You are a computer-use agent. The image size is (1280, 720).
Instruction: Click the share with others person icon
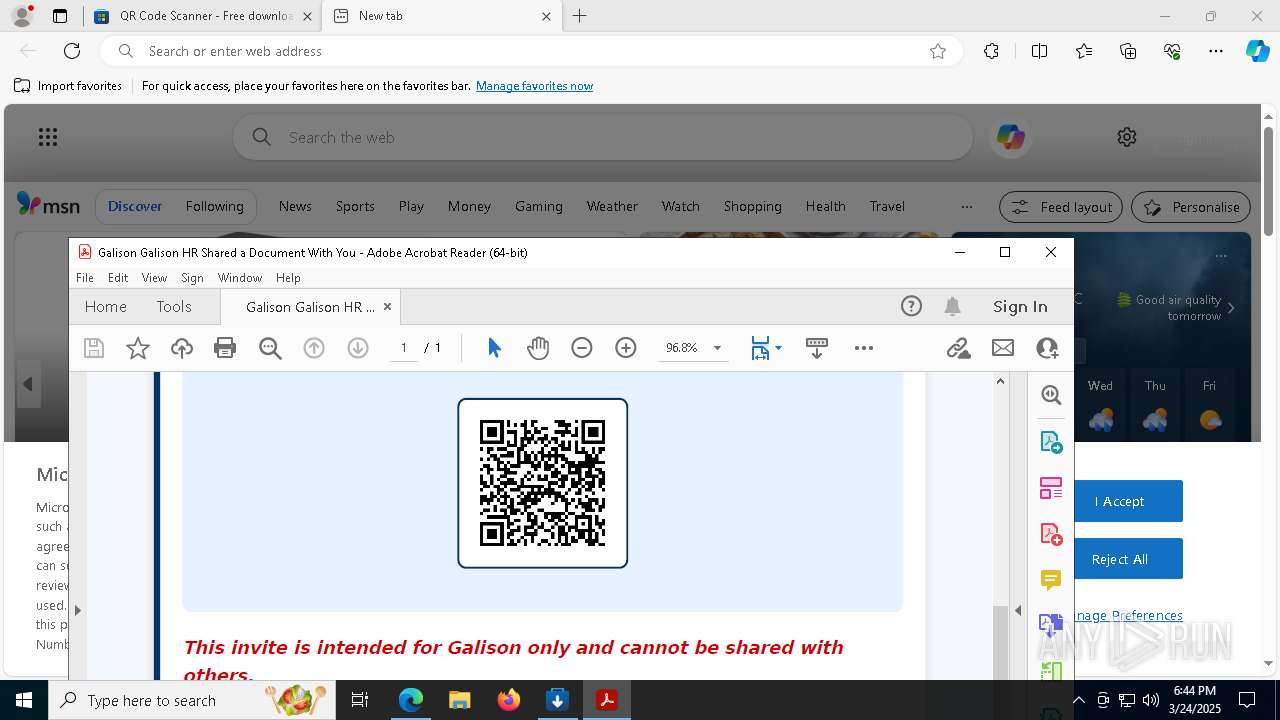click(1047, 348)
